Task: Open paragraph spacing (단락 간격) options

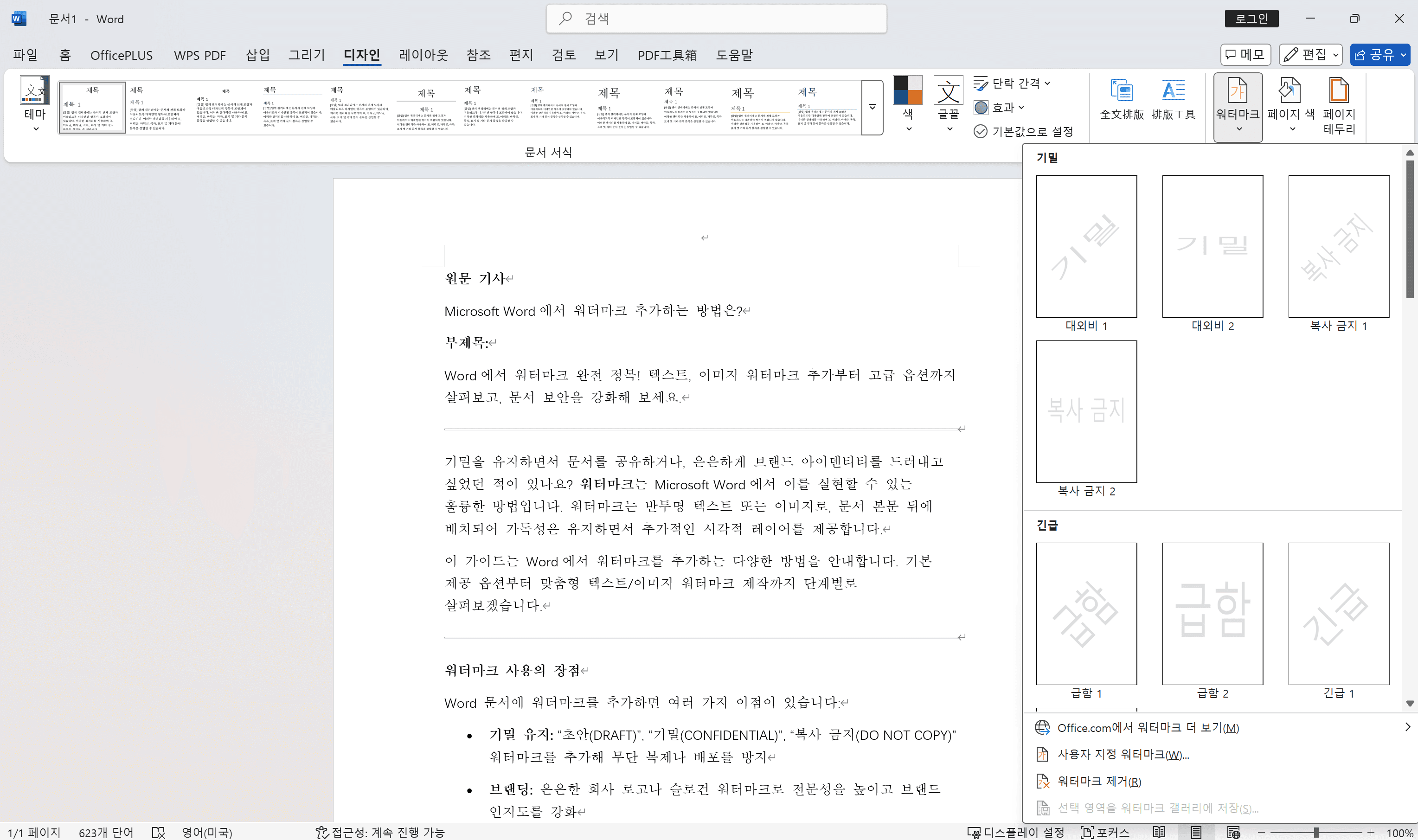Action: (1012, 83)
